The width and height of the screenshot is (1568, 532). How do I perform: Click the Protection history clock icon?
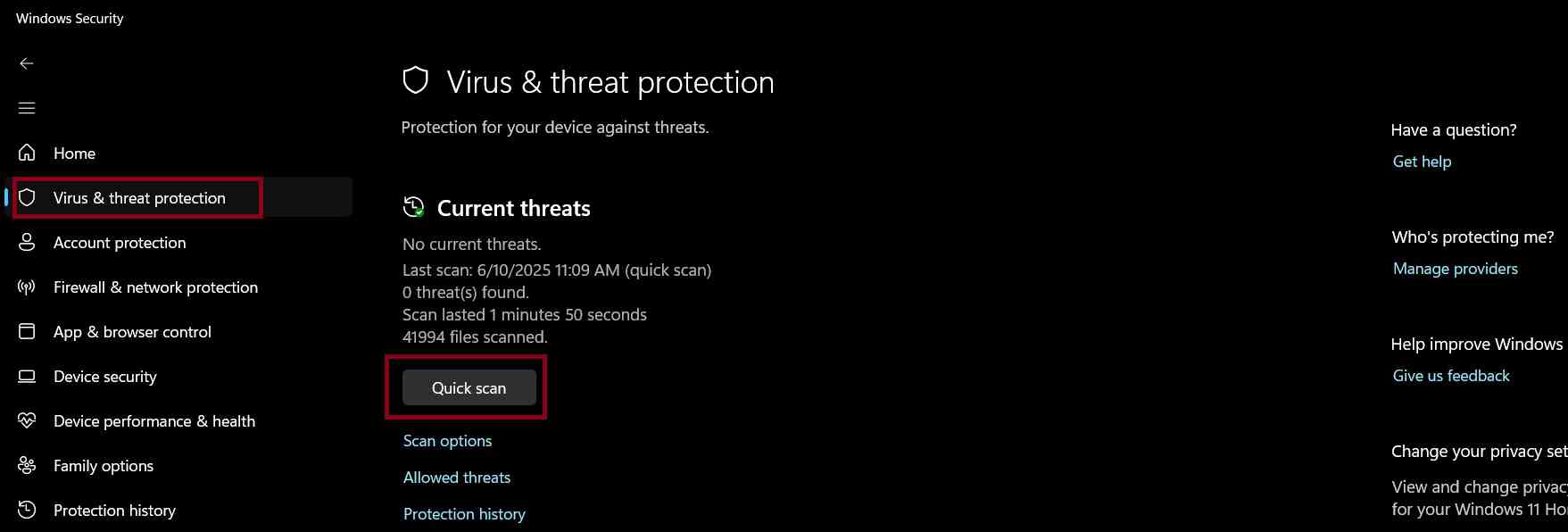coord(27,510)
